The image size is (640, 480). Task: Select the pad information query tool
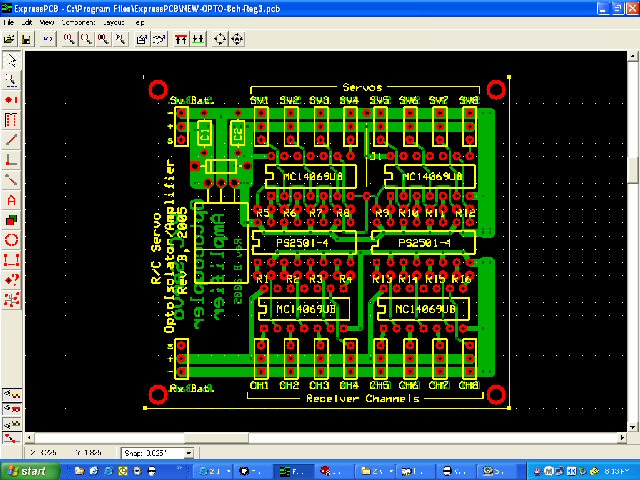[x=11, y=280]
